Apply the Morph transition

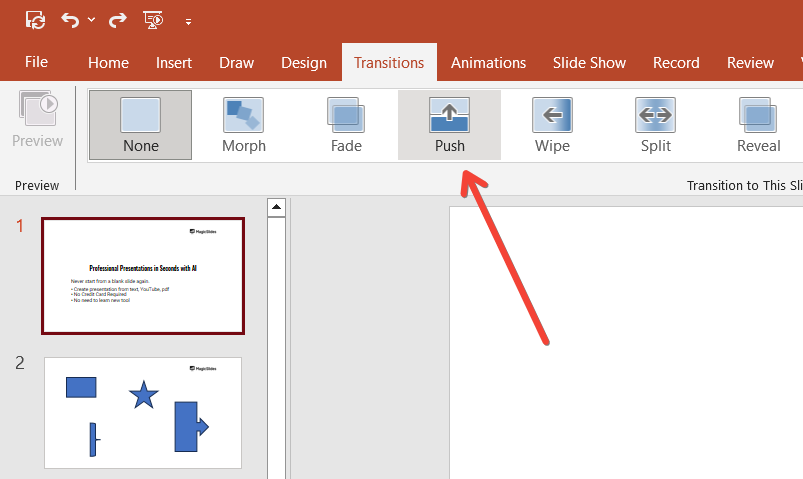point(243,125)
